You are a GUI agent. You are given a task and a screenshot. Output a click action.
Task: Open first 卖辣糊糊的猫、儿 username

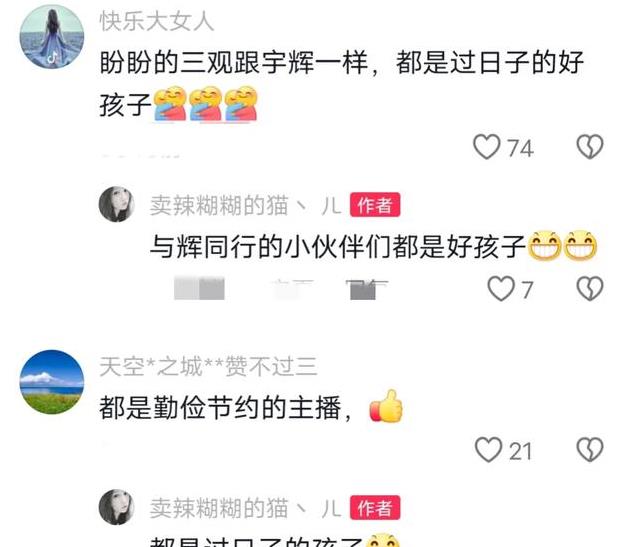(x=245, y=205)
